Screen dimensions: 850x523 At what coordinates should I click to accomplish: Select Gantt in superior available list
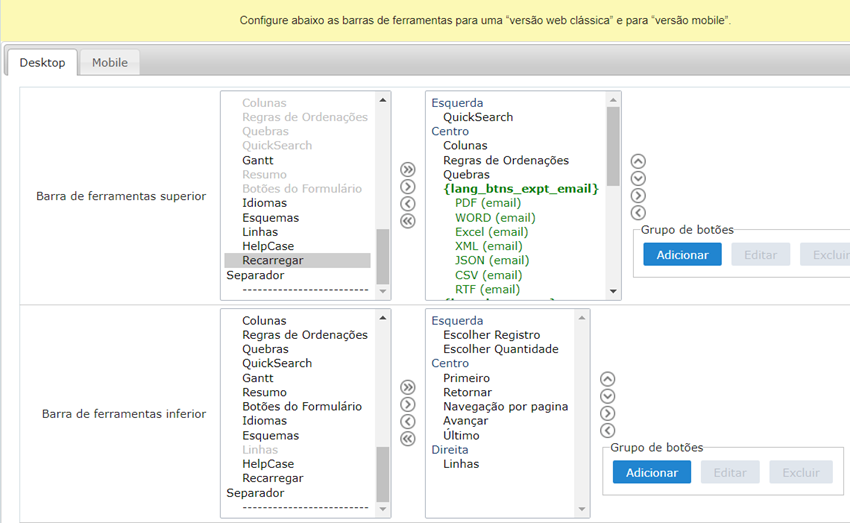257,160
